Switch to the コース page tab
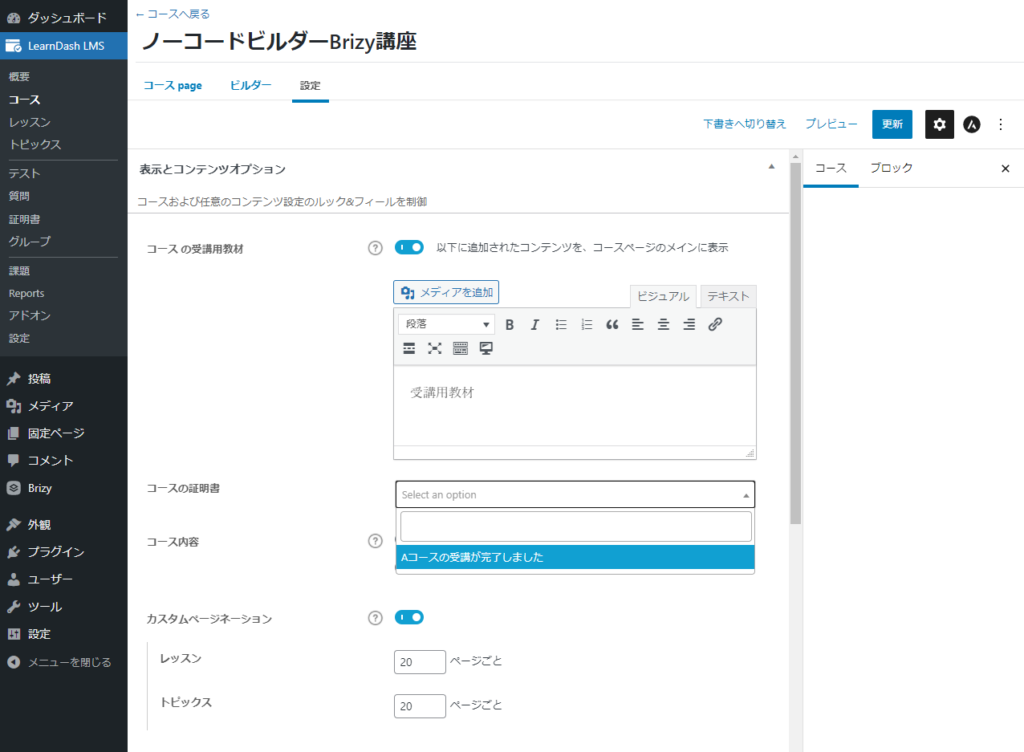The image size is (1024, 752). click(x=173, y=86)
